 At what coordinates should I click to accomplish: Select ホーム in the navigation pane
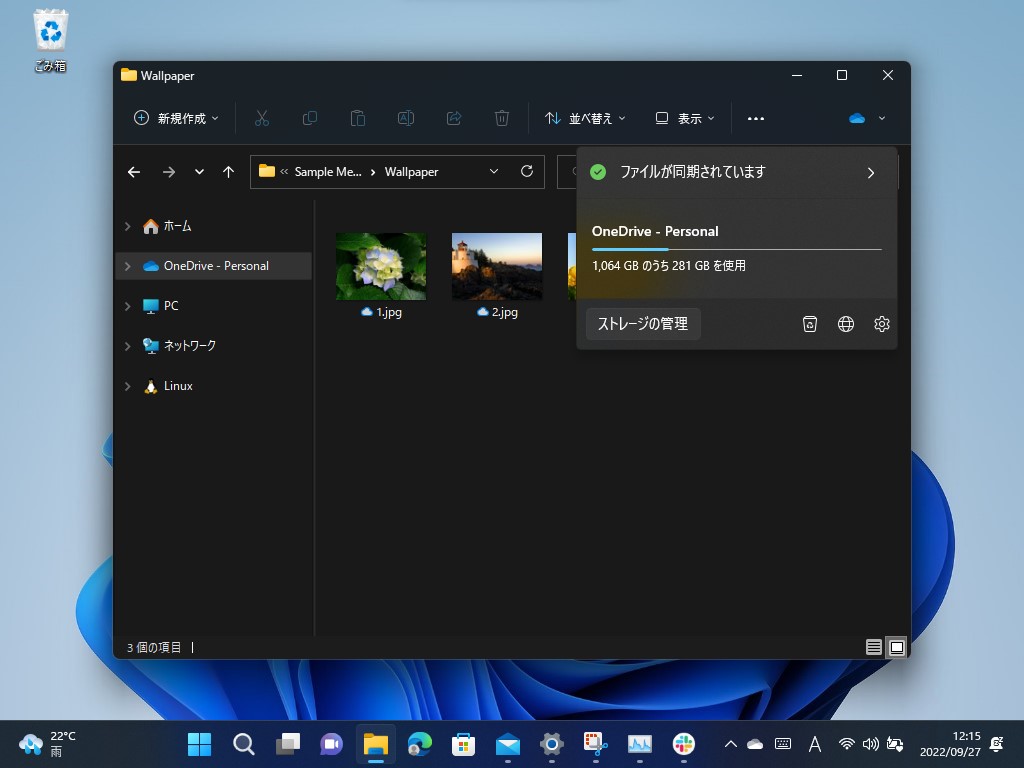click(214, 226)
